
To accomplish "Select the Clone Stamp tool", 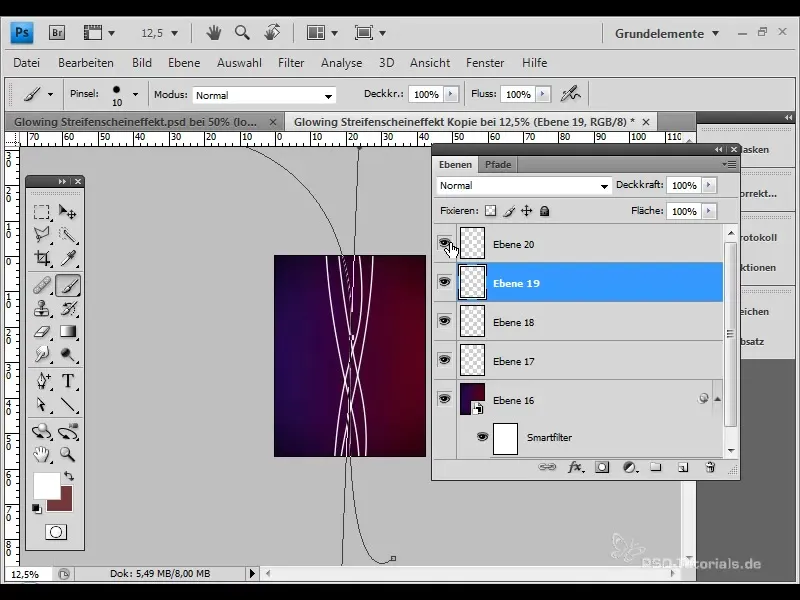I will 41,308.
